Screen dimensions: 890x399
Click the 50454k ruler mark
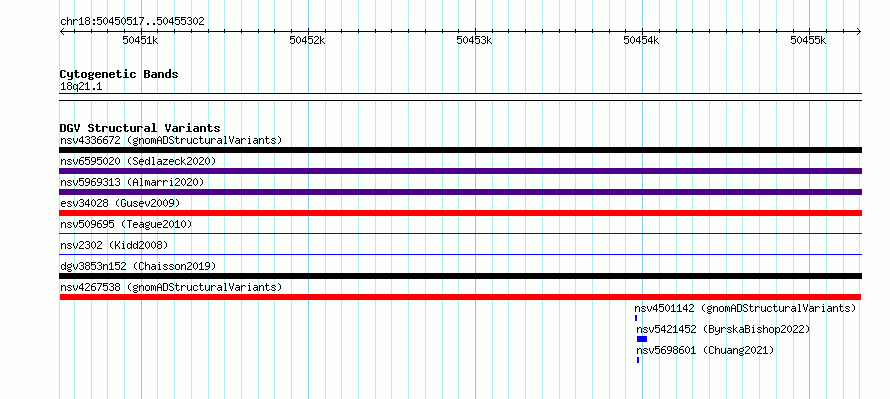point(642,40)
